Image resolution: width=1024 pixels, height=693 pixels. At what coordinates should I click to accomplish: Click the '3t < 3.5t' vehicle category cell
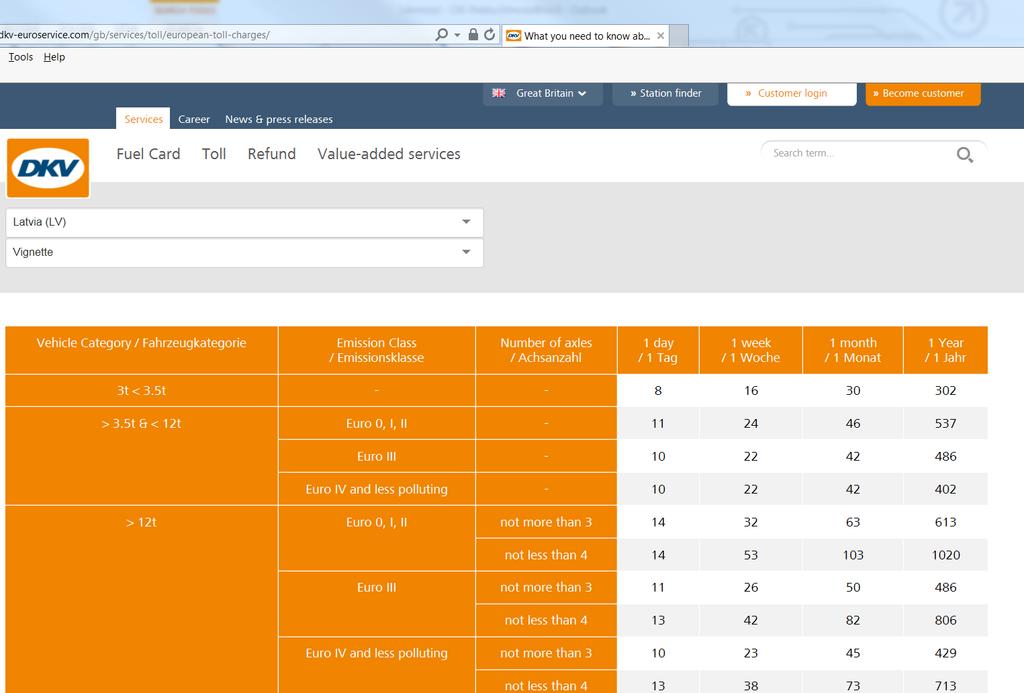(x=142, y=391)
